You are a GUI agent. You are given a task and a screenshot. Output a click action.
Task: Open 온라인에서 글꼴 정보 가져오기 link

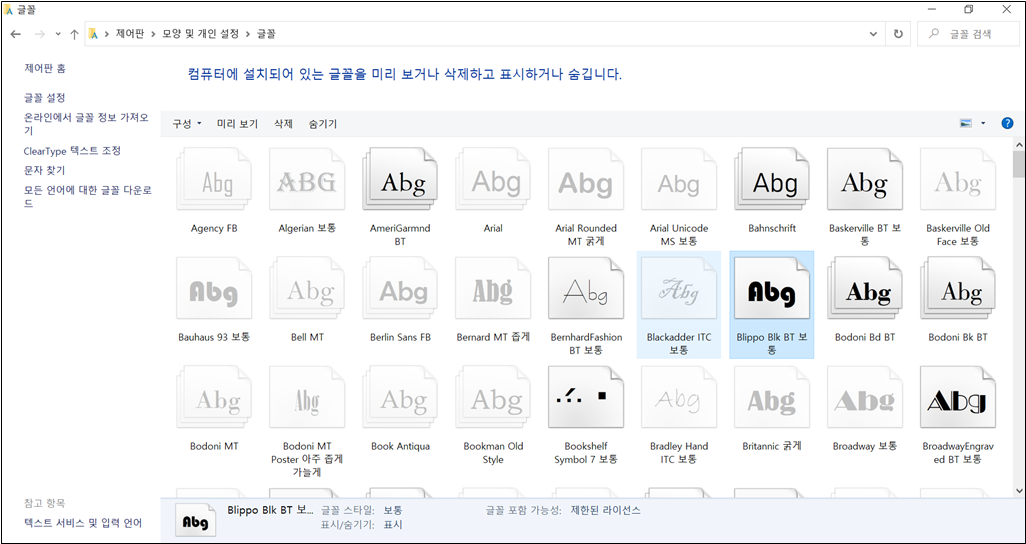(86, 124)
